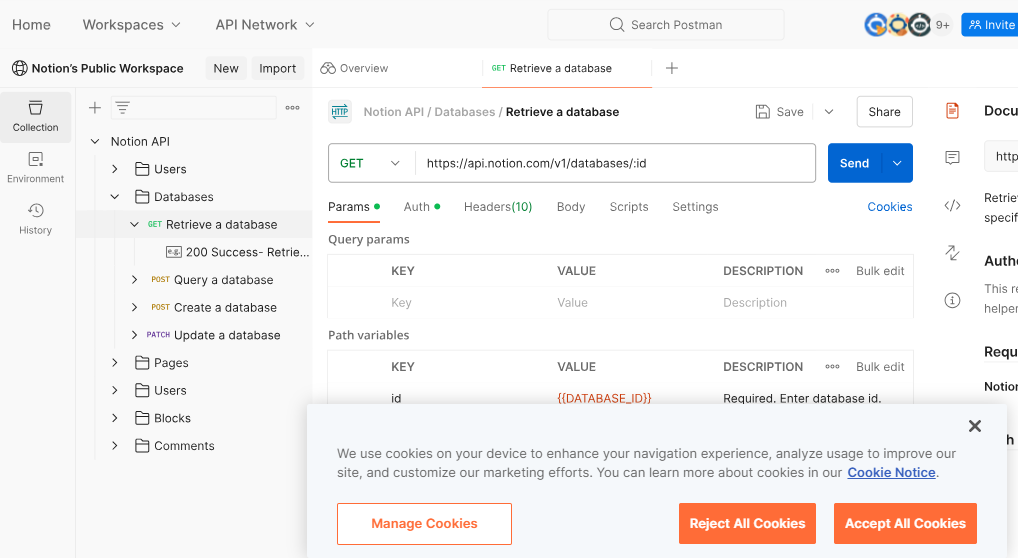Image resolution: width=1018 pixels, height=558 pixels.
Task: Expand the Pages folder
Action: (115, 362)
